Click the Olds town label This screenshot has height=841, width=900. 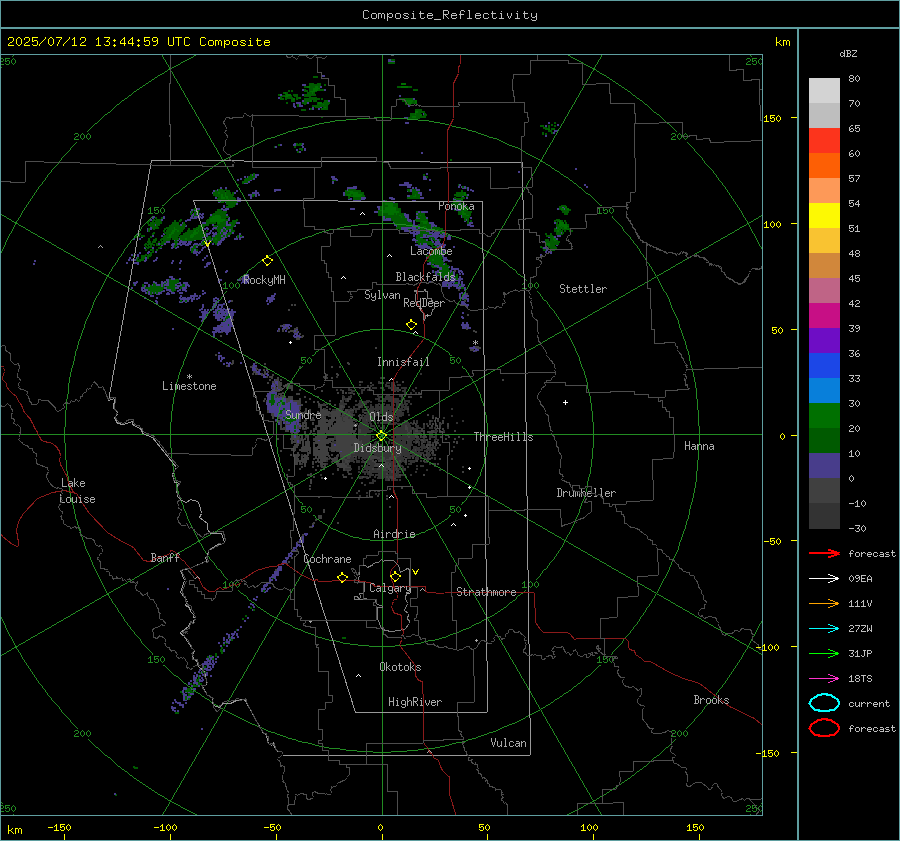(x=381, y=417)
